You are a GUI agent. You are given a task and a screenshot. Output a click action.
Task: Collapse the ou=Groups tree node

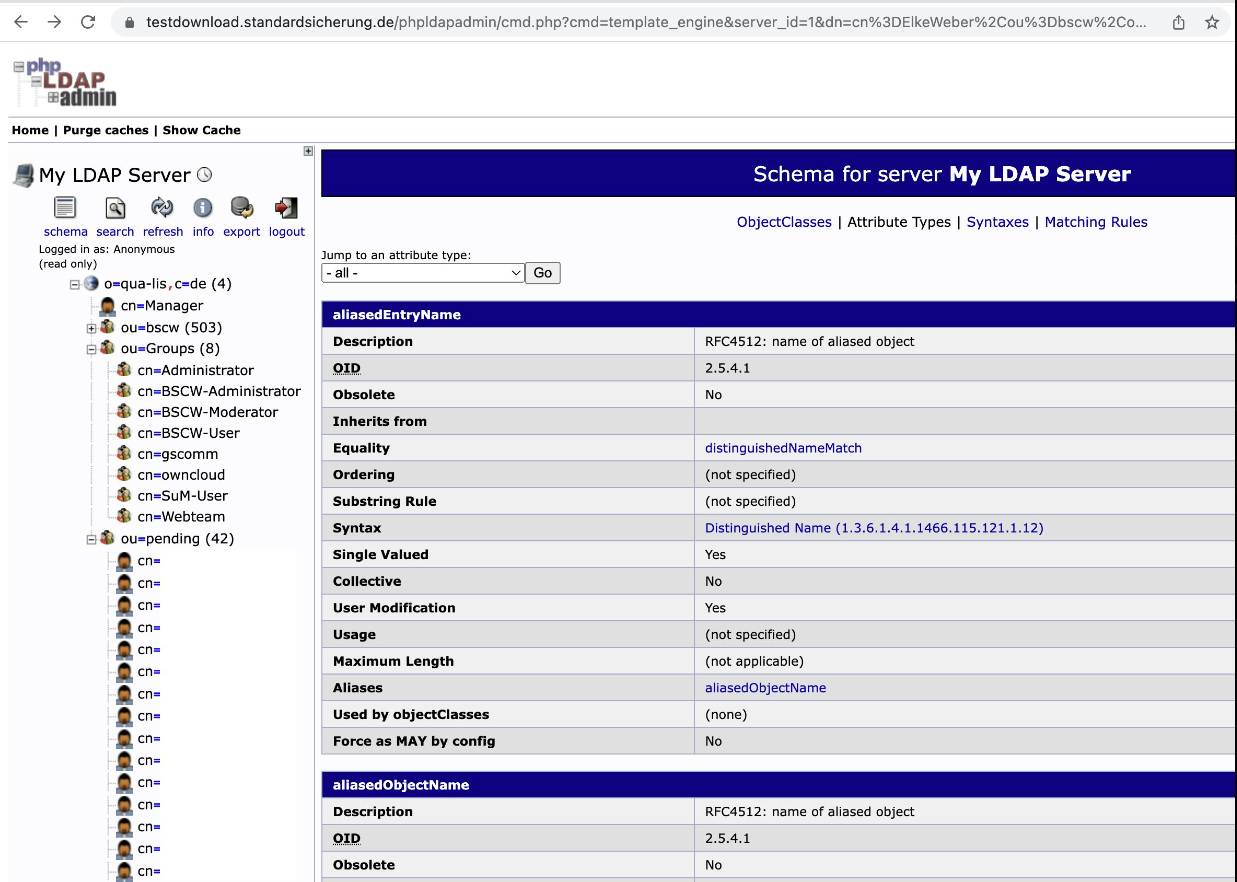[x=91, y=349]
